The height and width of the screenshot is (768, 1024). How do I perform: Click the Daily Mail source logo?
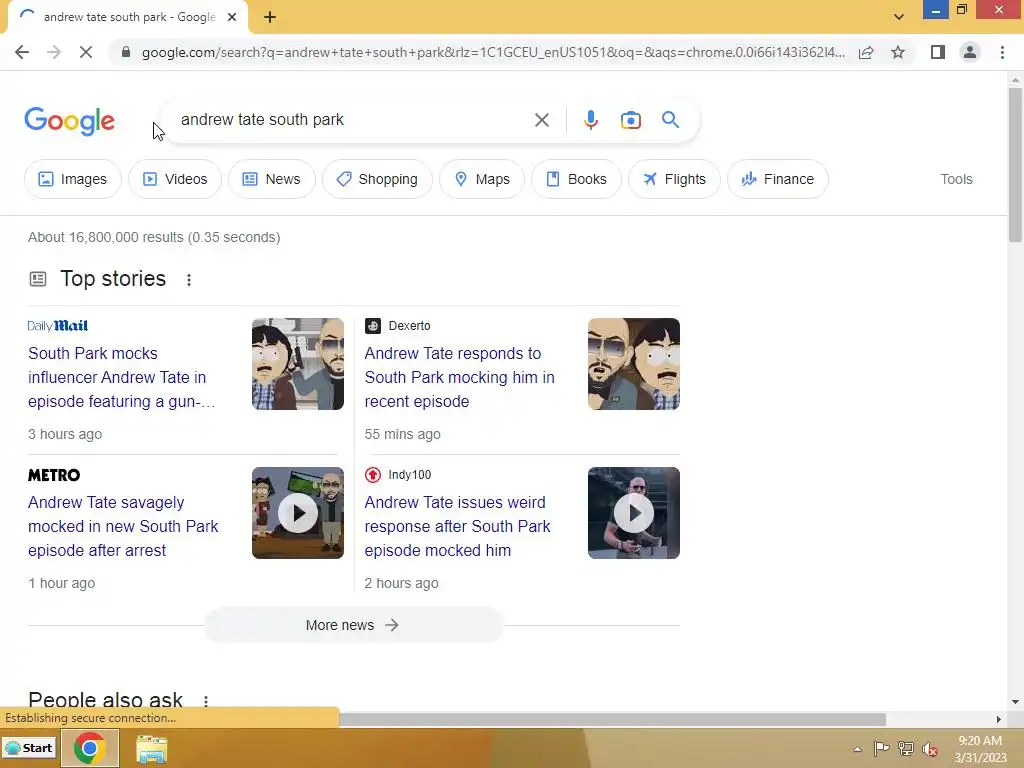[57, 326]
